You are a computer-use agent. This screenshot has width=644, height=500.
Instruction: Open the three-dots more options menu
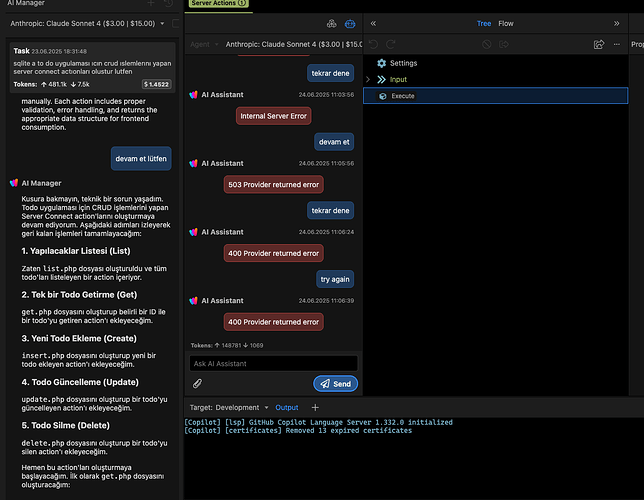coord(616,44)
